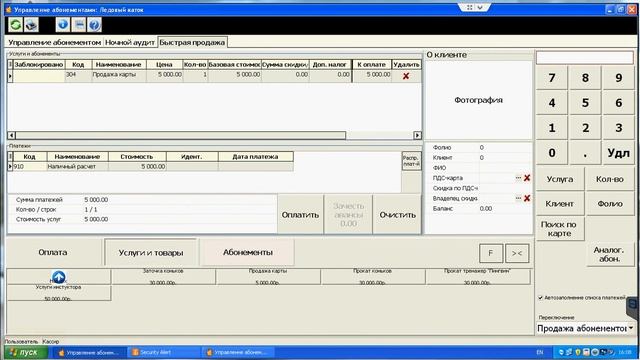
Task: Tap the keypad decimal point button
Action: pyautogui.click(x=585, y=153)
